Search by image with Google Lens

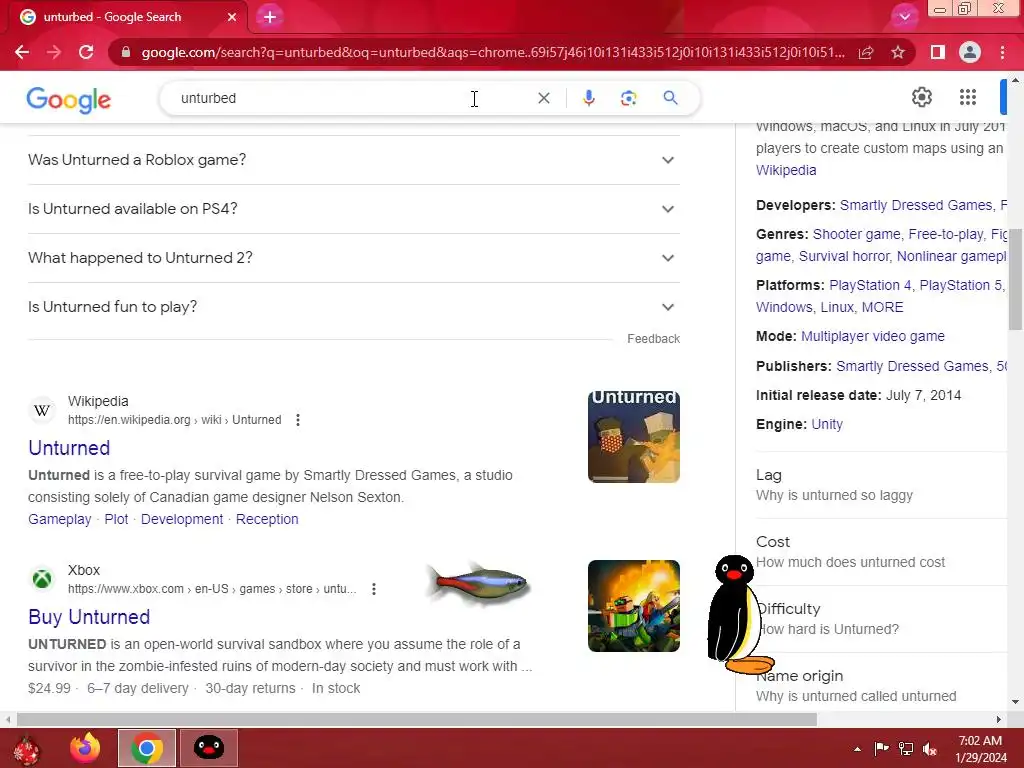[x=628, y=98]
